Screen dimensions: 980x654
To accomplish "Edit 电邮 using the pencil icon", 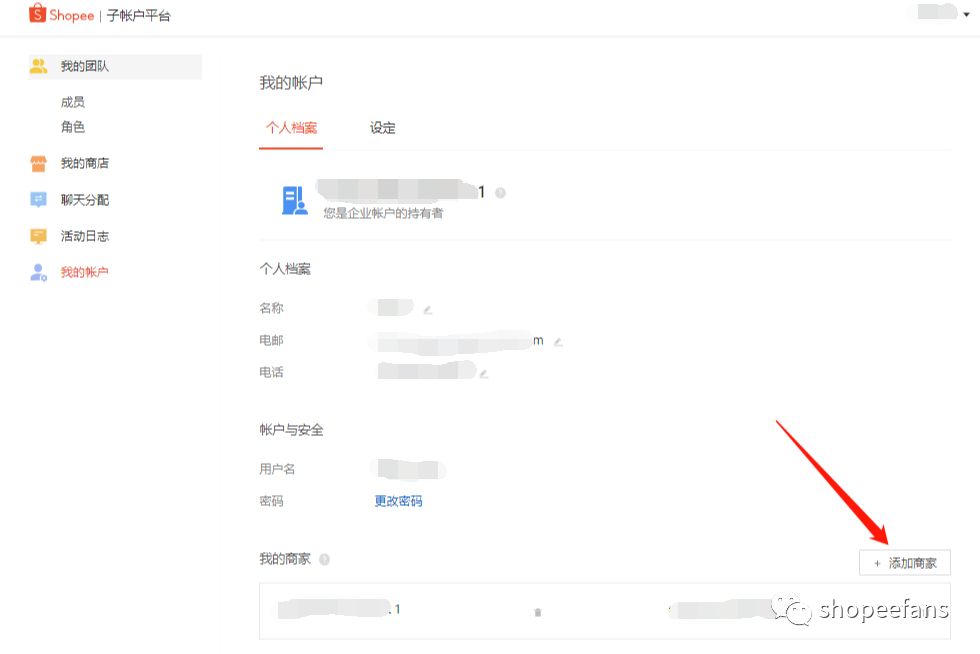I will tap(558, 341).
